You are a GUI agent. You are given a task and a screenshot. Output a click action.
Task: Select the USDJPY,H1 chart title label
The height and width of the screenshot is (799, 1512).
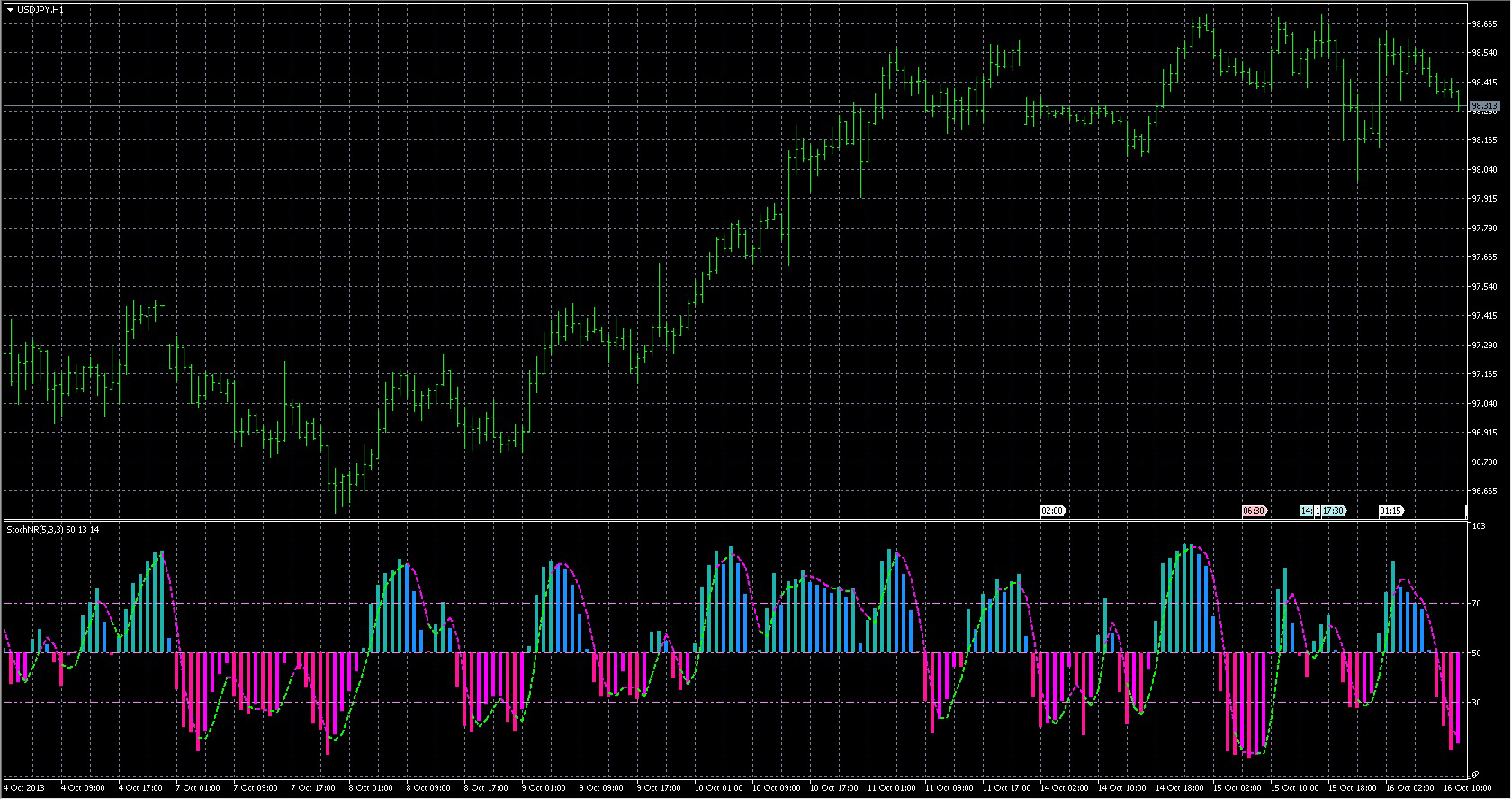[x=40, y=9]
